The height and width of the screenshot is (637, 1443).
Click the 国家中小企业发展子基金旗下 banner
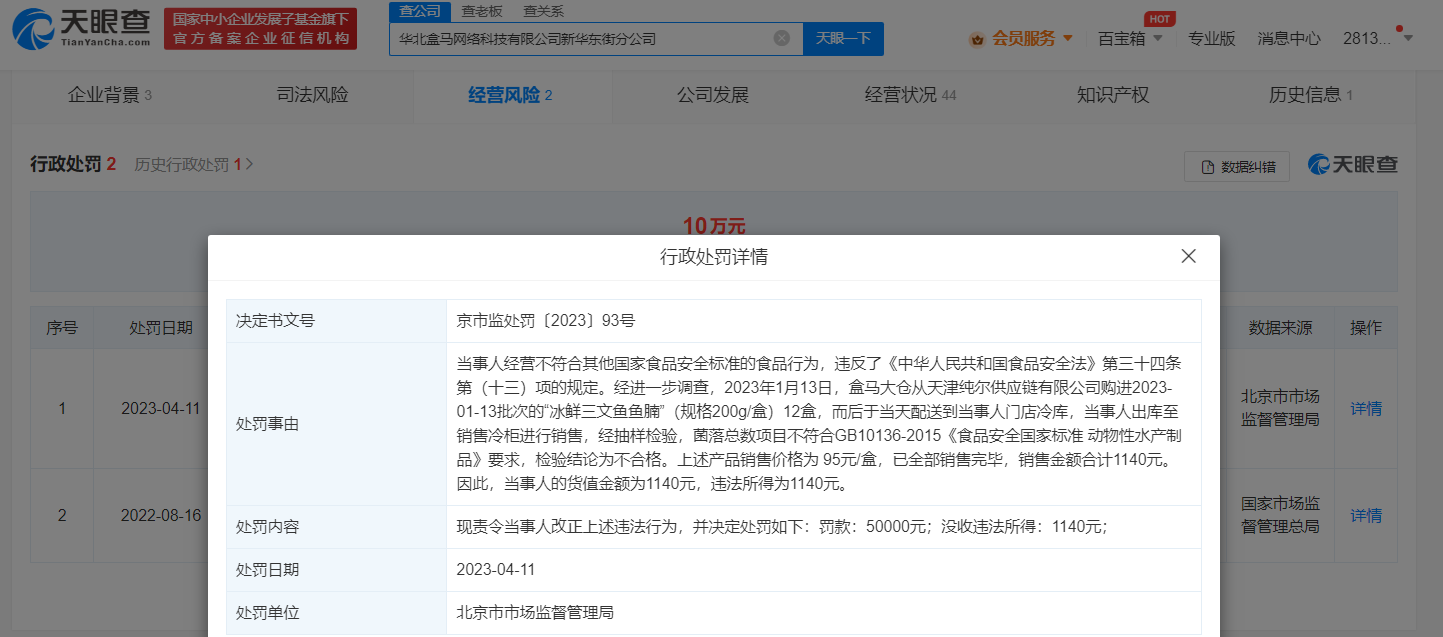[261, 29]
